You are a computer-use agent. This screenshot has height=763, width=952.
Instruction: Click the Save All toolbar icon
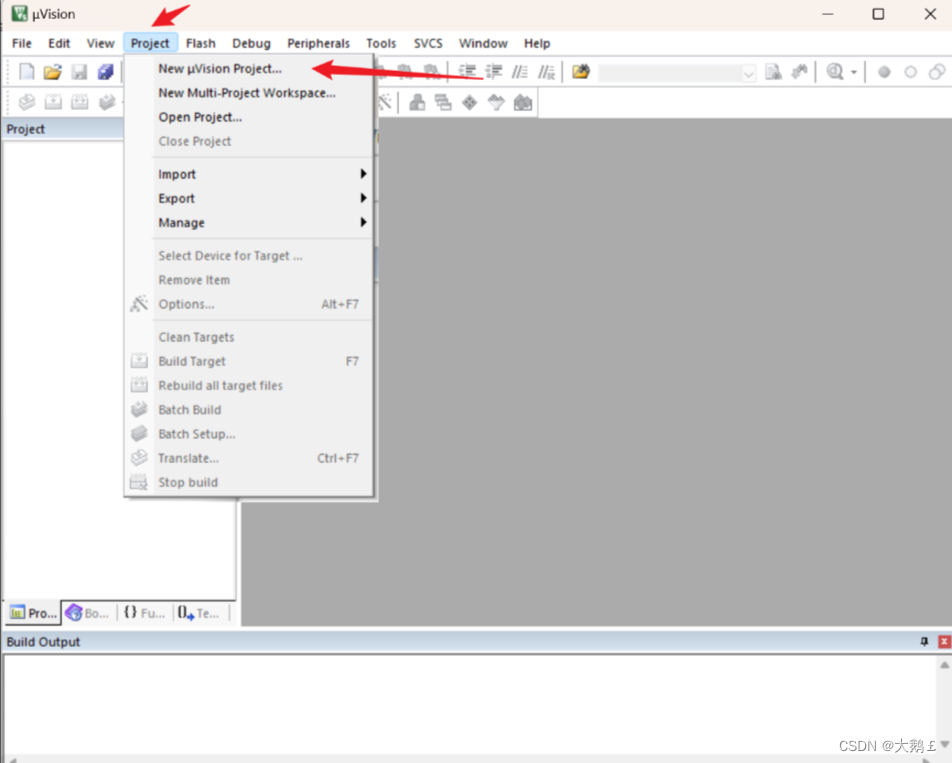106,72
